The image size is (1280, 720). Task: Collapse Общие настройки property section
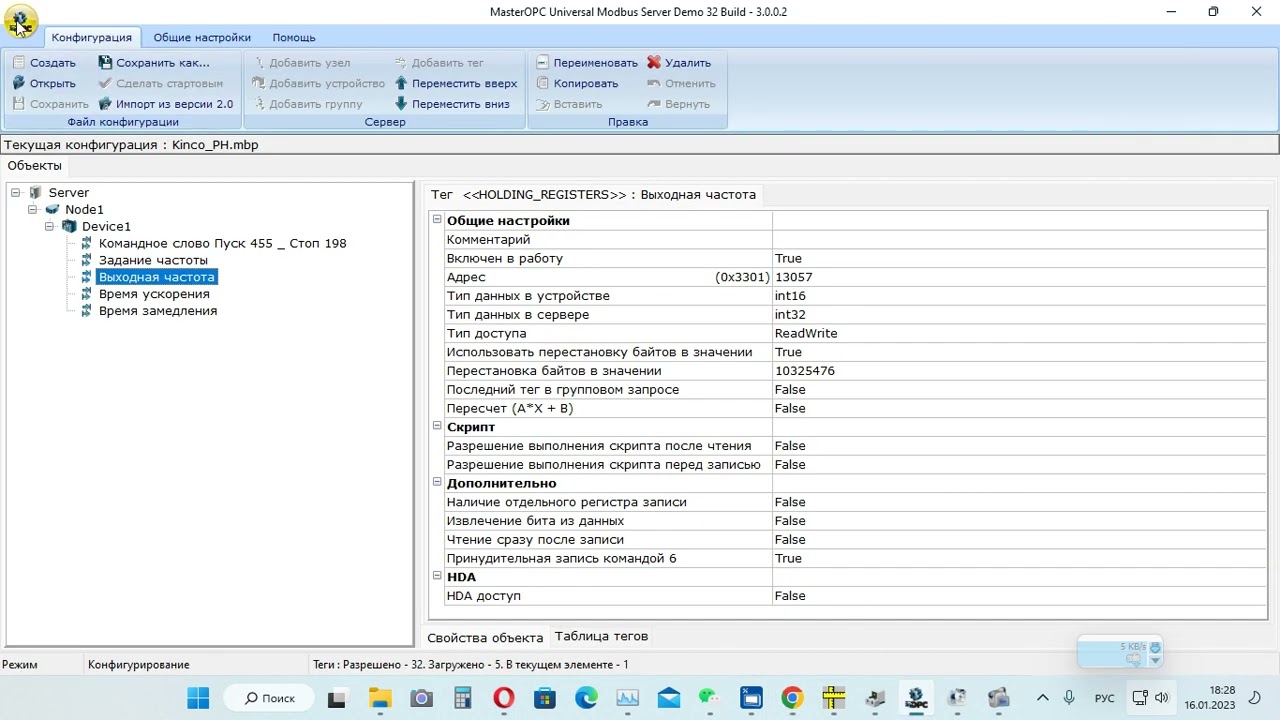[437, 219]
